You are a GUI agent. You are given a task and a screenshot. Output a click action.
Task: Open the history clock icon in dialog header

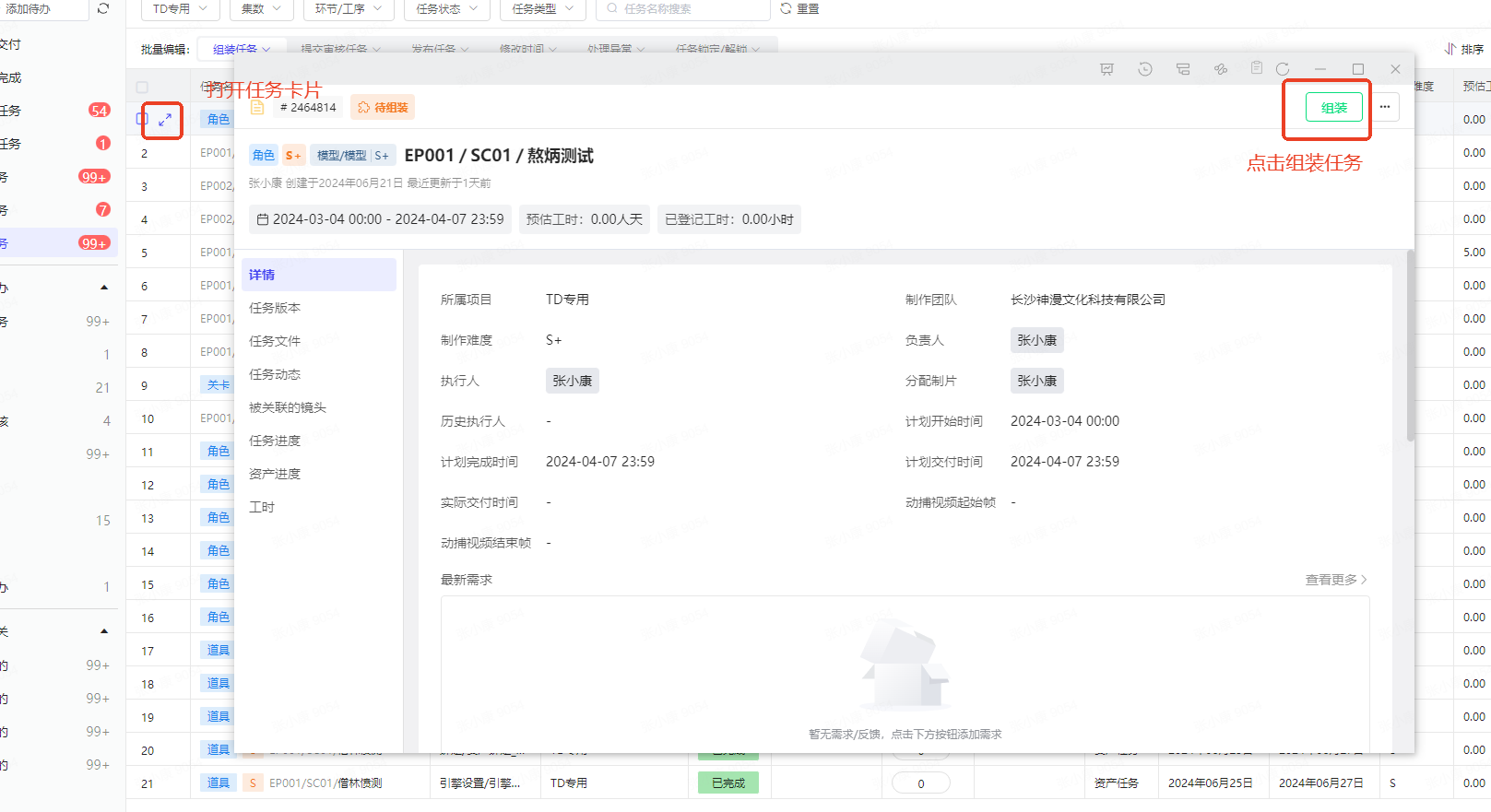click(x=1144, y=69)
